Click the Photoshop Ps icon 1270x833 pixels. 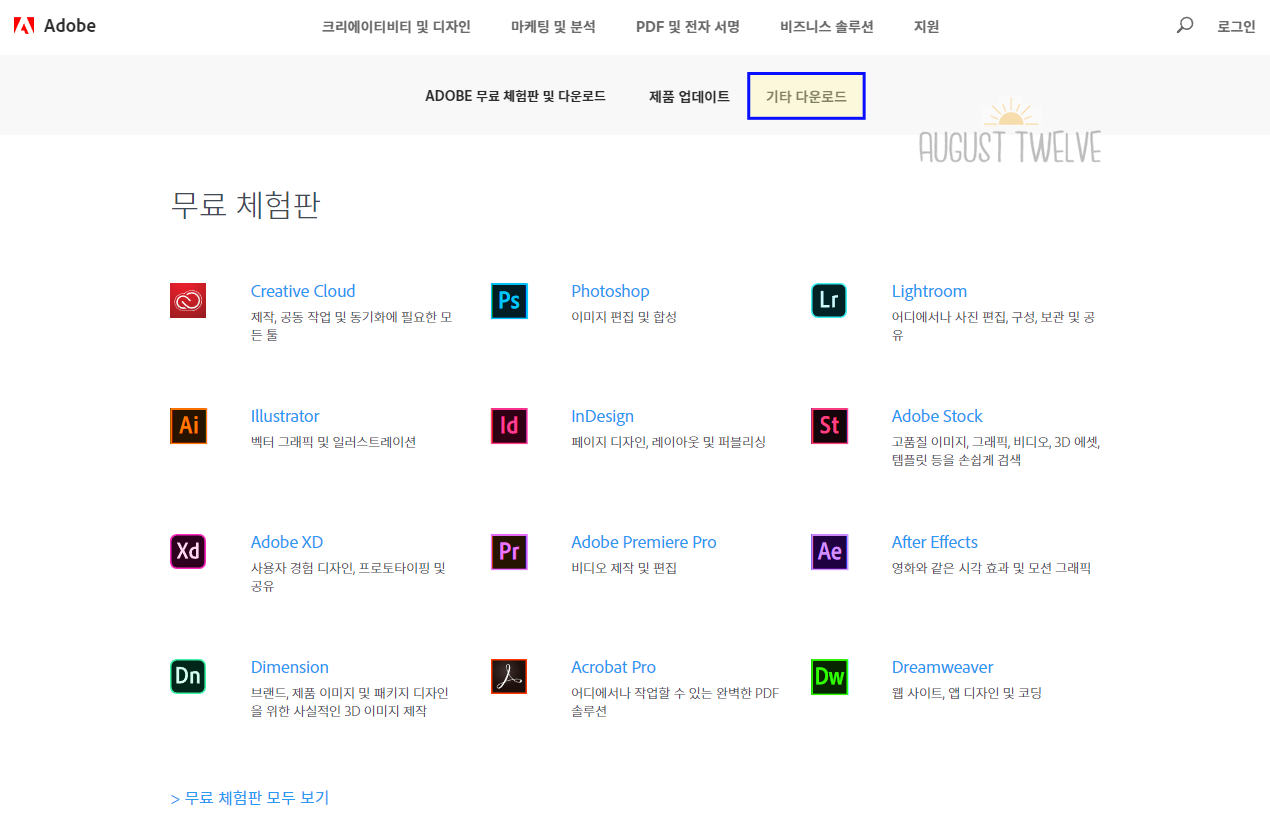point(509,300)
